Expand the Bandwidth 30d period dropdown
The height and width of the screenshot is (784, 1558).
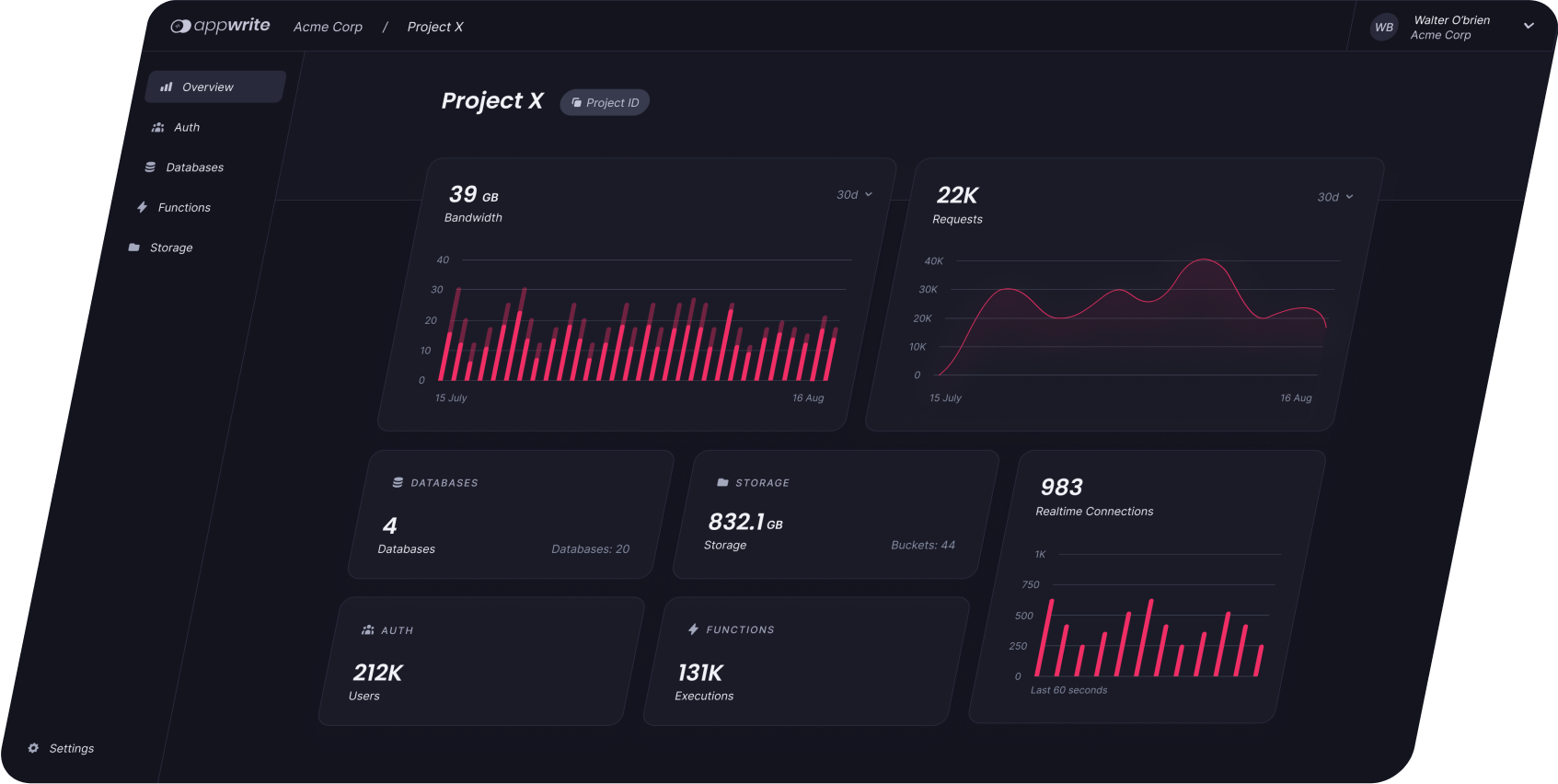tap(854, 195)
